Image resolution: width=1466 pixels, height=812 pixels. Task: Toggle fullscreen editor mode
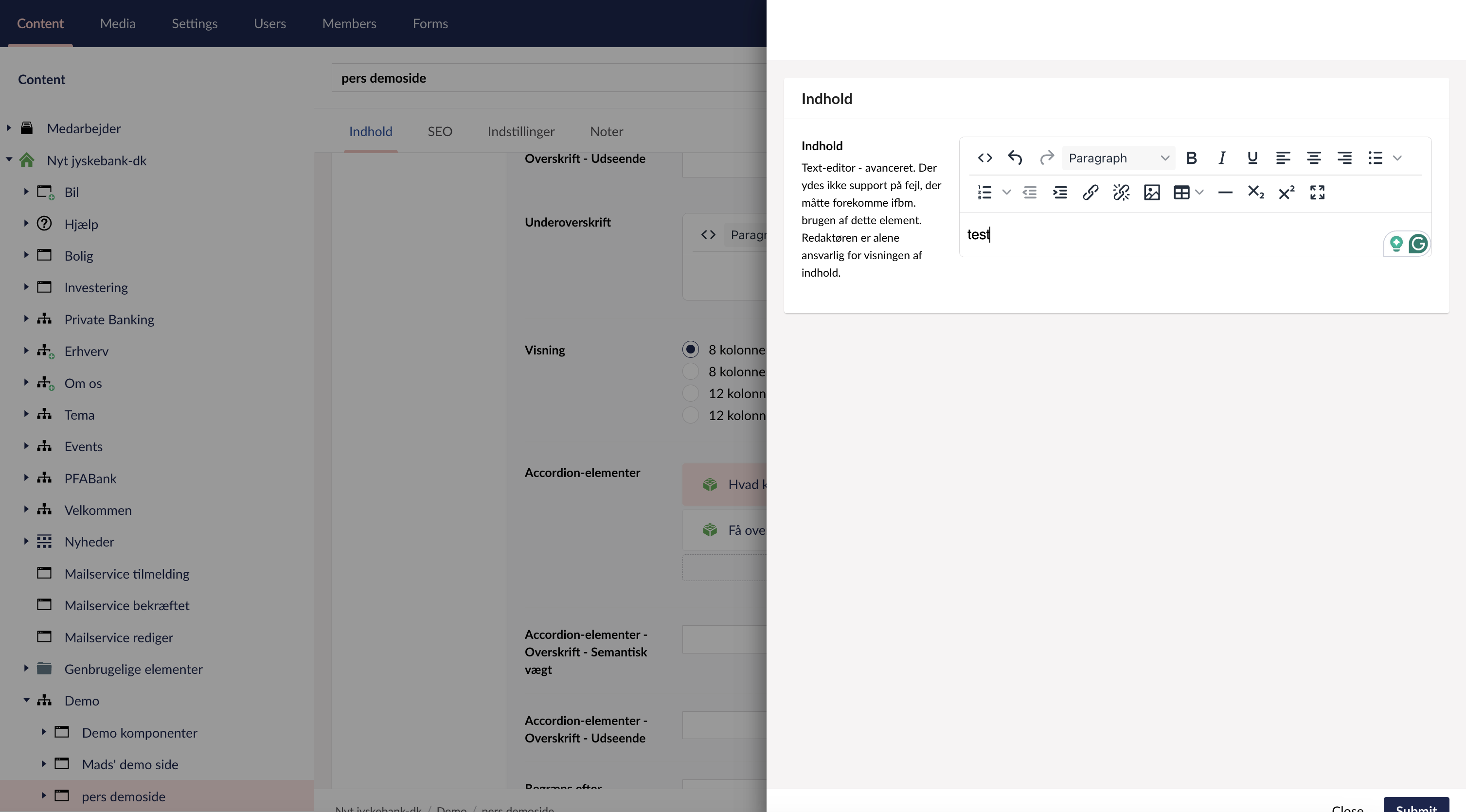[x=1318, y=193]
